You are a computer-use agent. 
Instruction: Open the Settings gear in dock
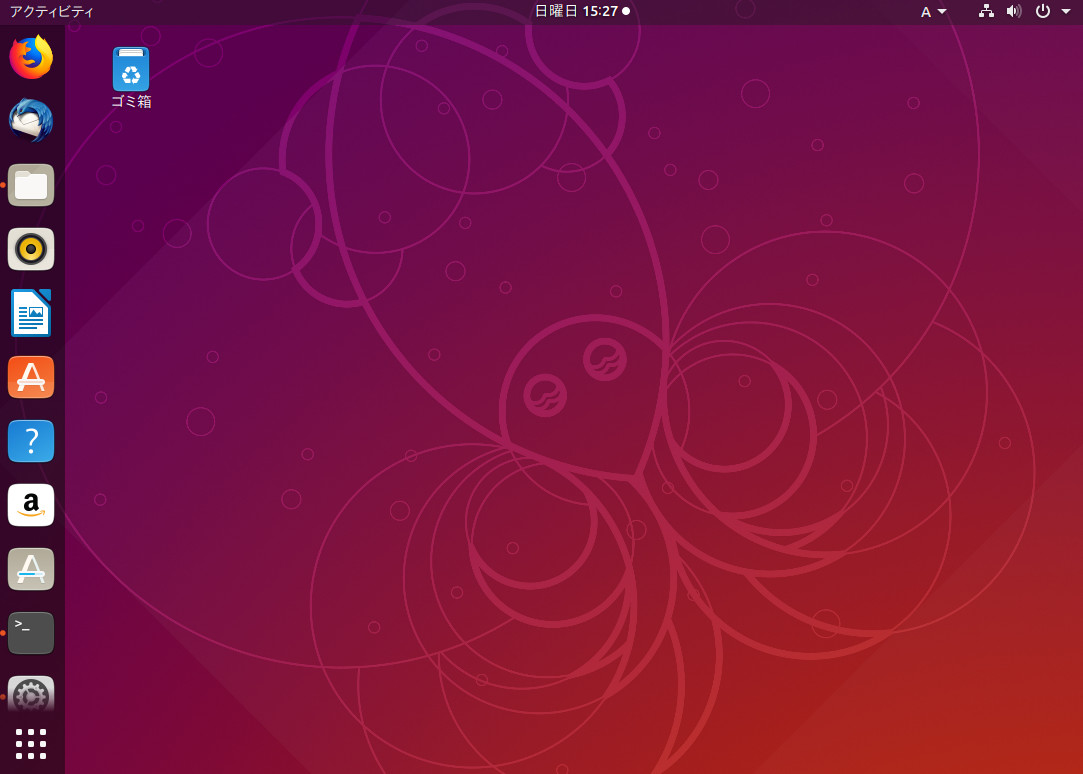click(x=31, y=695)
